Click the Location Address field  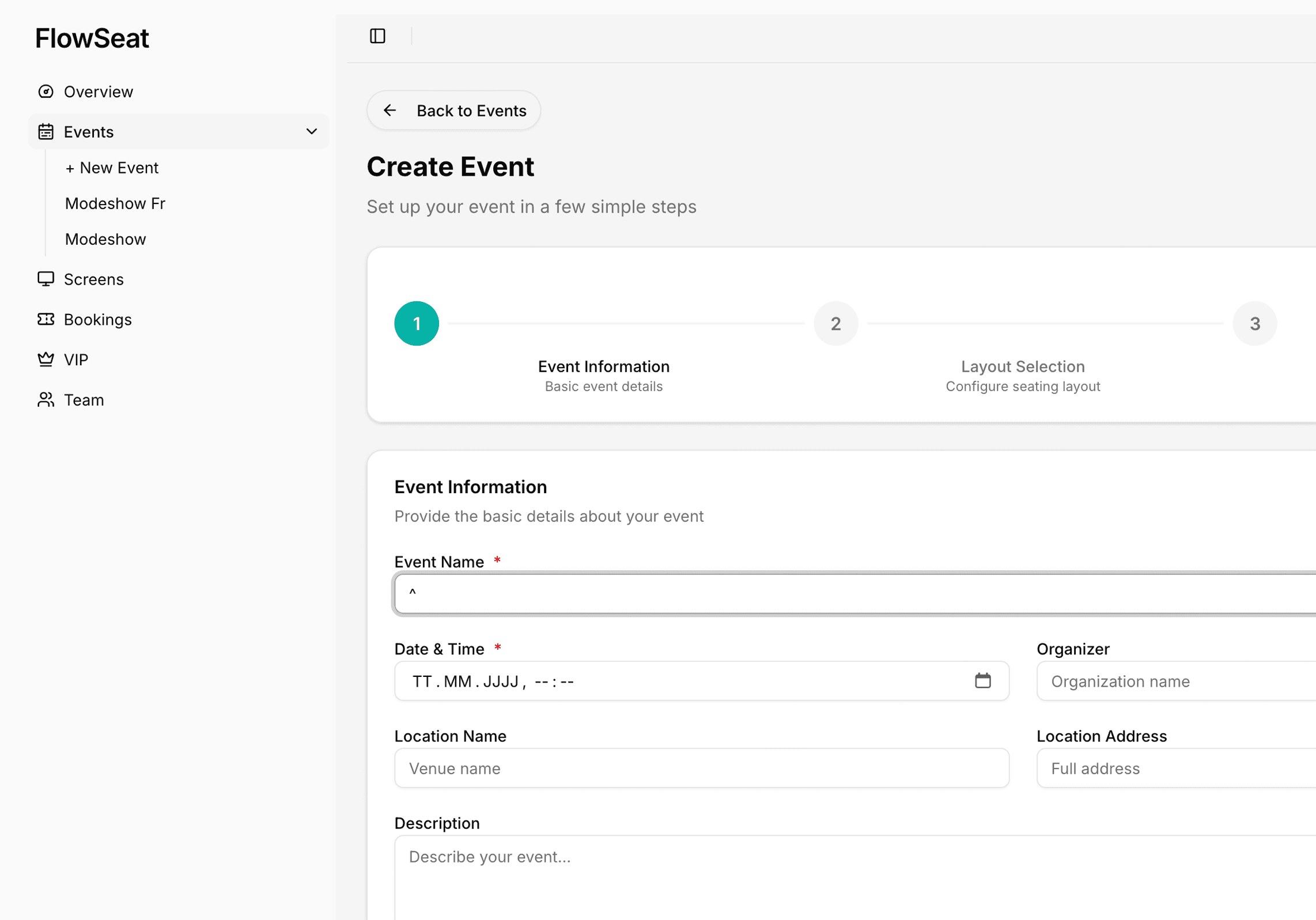tap(1176, 768)
